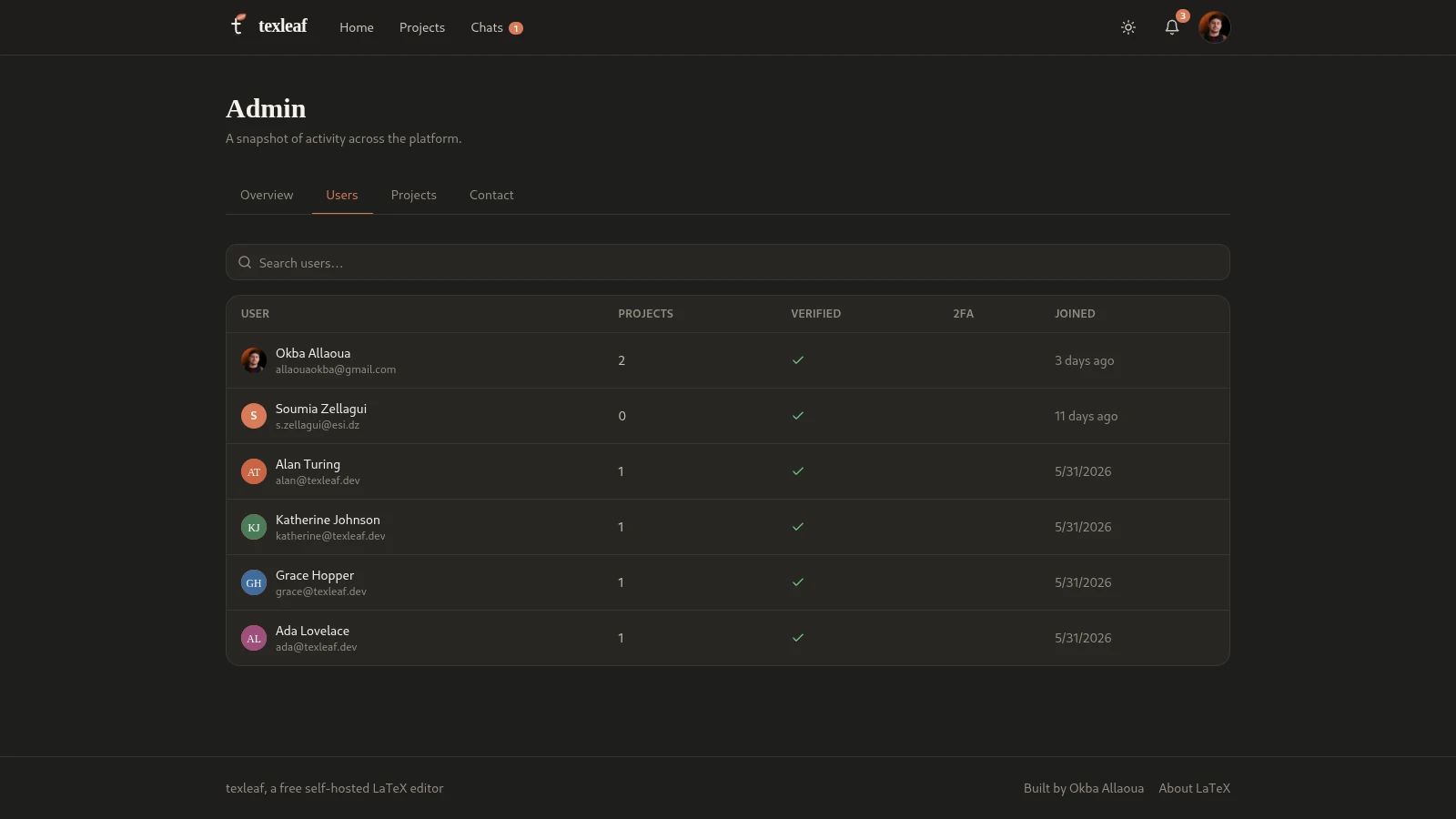Select the name Alan Turing
This screenshot has width=1456, height=819.
pos(308,464)
